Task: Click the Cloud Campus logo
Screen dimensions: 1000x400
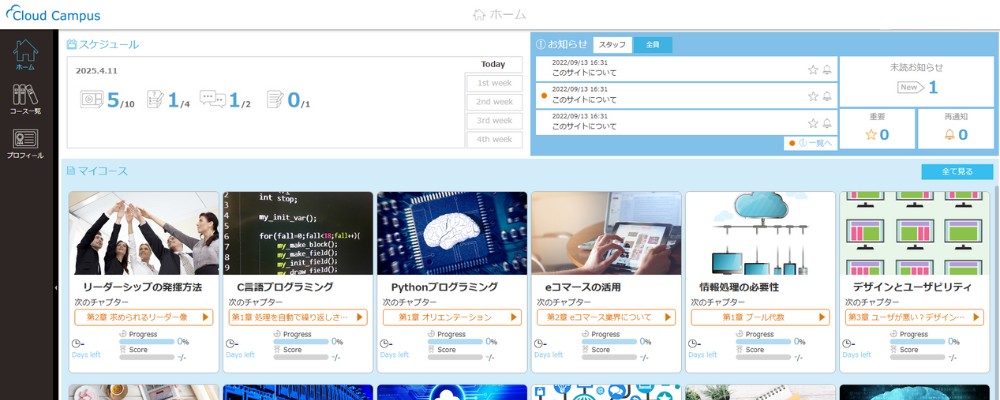Action: (x=52, y=14)
